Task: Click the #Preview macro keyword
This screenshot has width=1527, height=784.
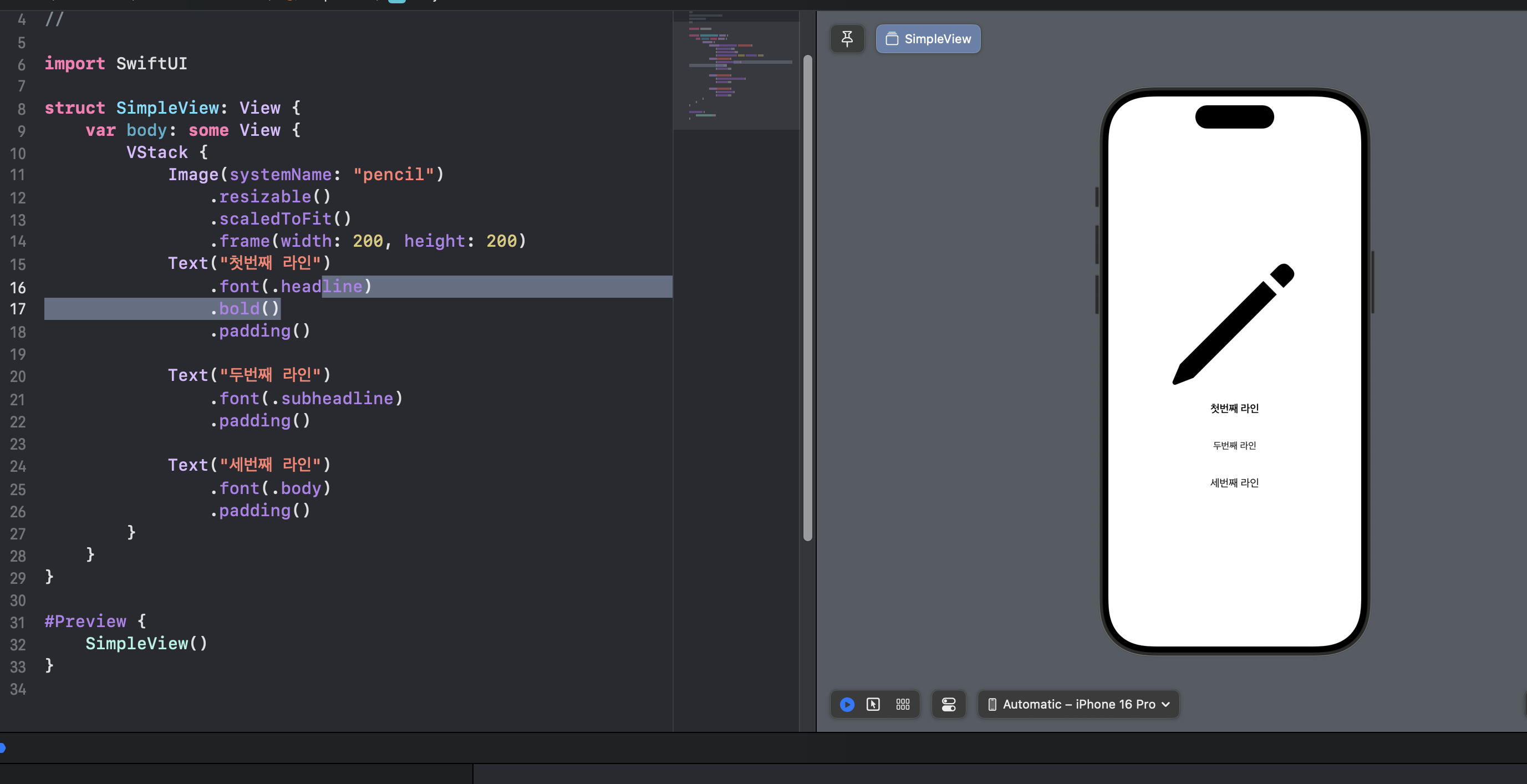Action: (x=85, y=621)
